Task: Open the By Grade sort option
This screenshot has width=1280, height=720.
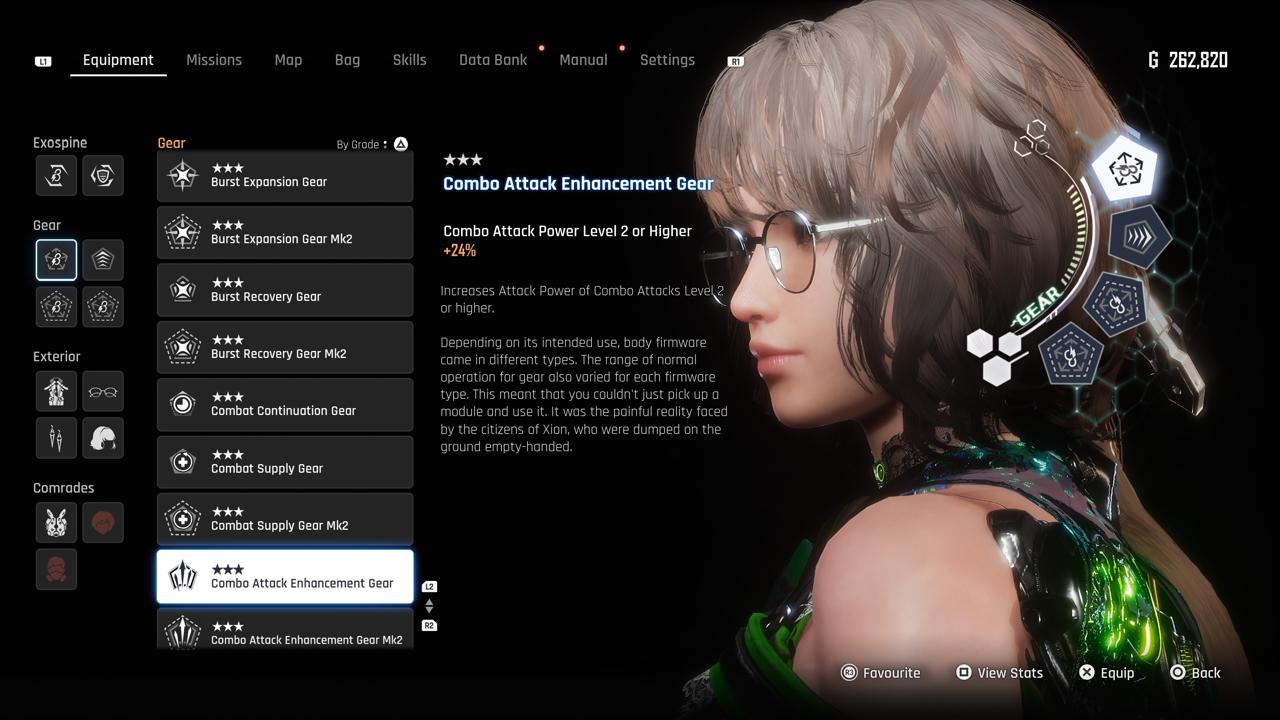Action: tap(371, 144)
